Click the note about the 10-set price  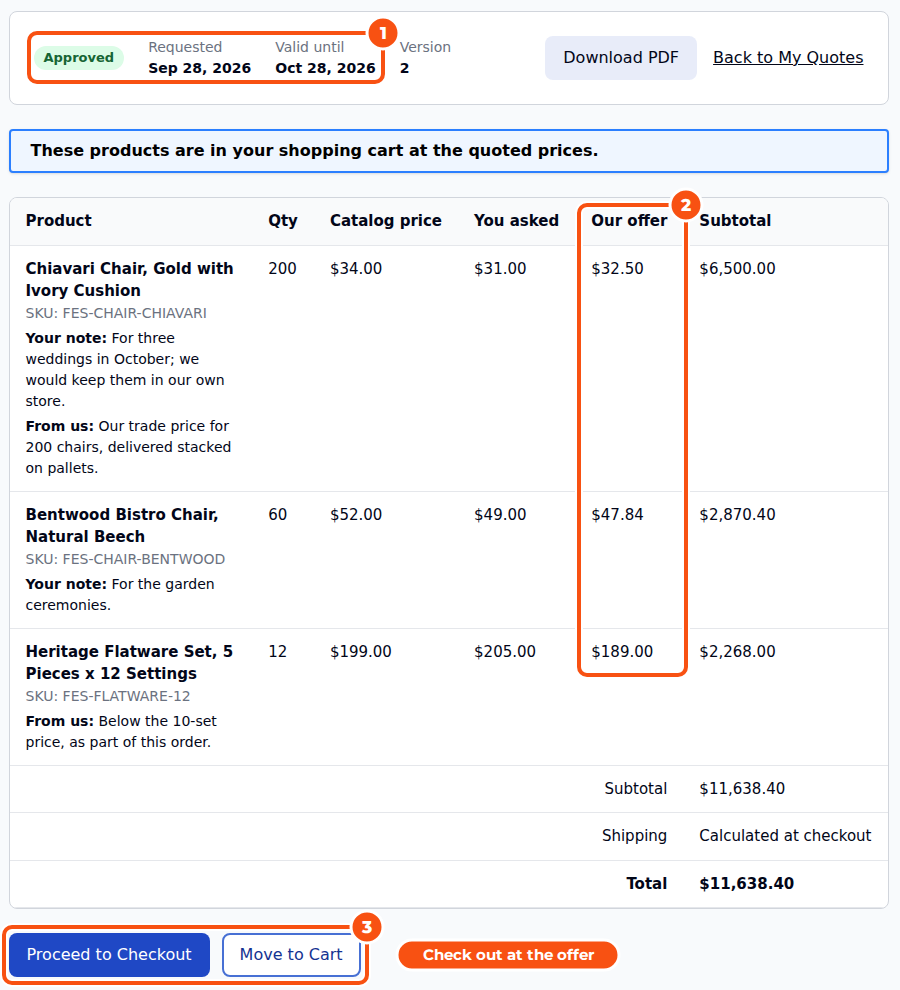coord(121,731)
